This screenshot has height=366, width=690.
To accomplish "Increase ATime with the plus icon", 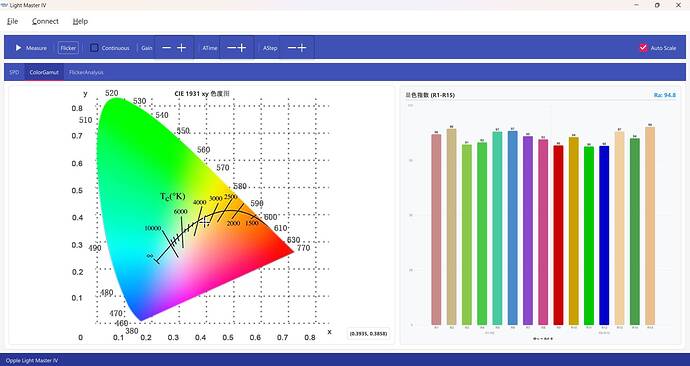I will point(242,48).
